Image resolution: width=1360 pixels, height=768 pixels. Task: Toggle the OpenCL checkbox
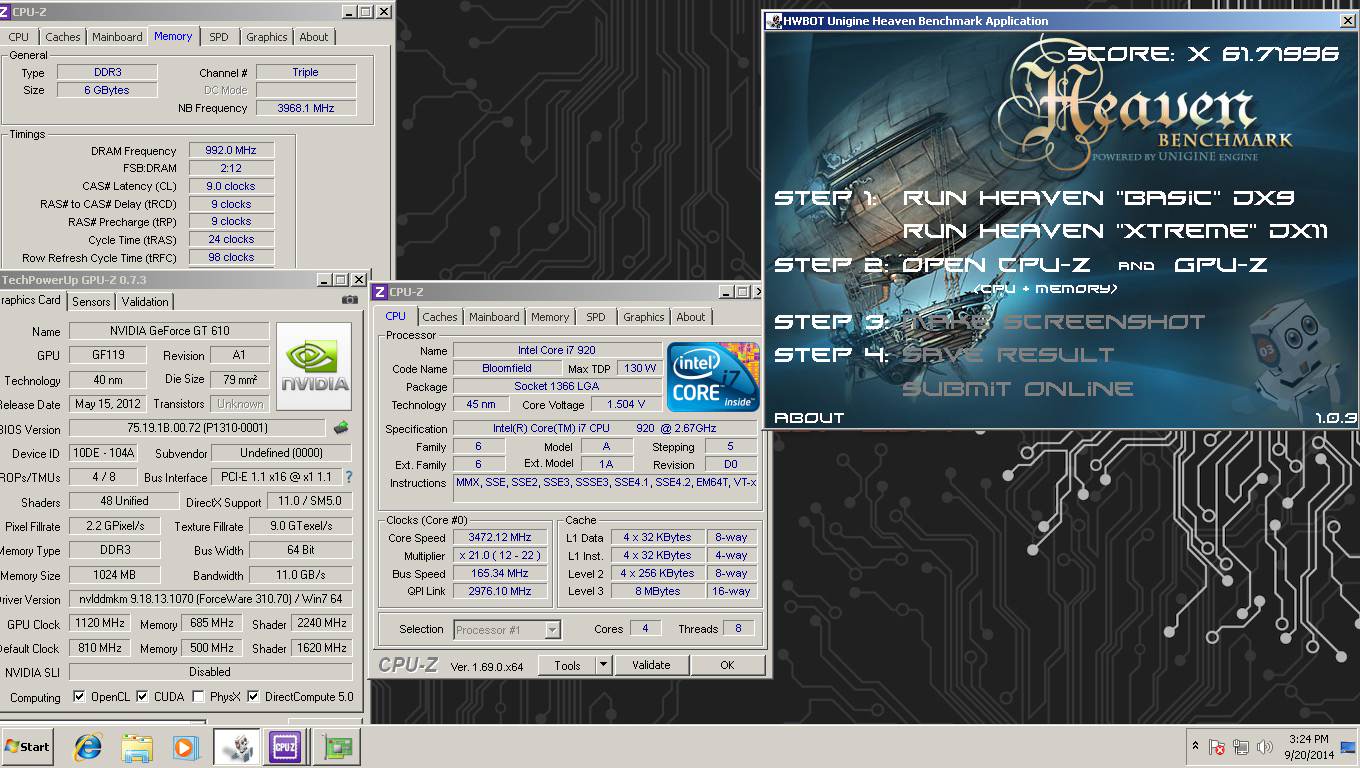[x=79, y=697]
